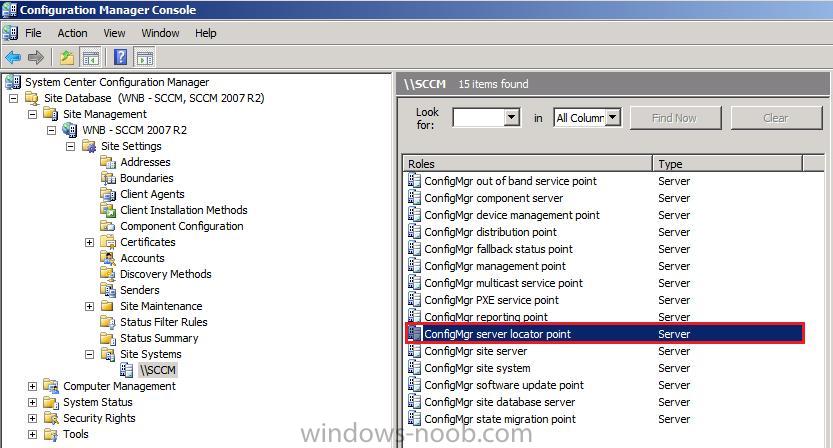This screenshot has width=833, height=448.
Task: Click the Up one level toolbar icon
Action: (67, 57)
